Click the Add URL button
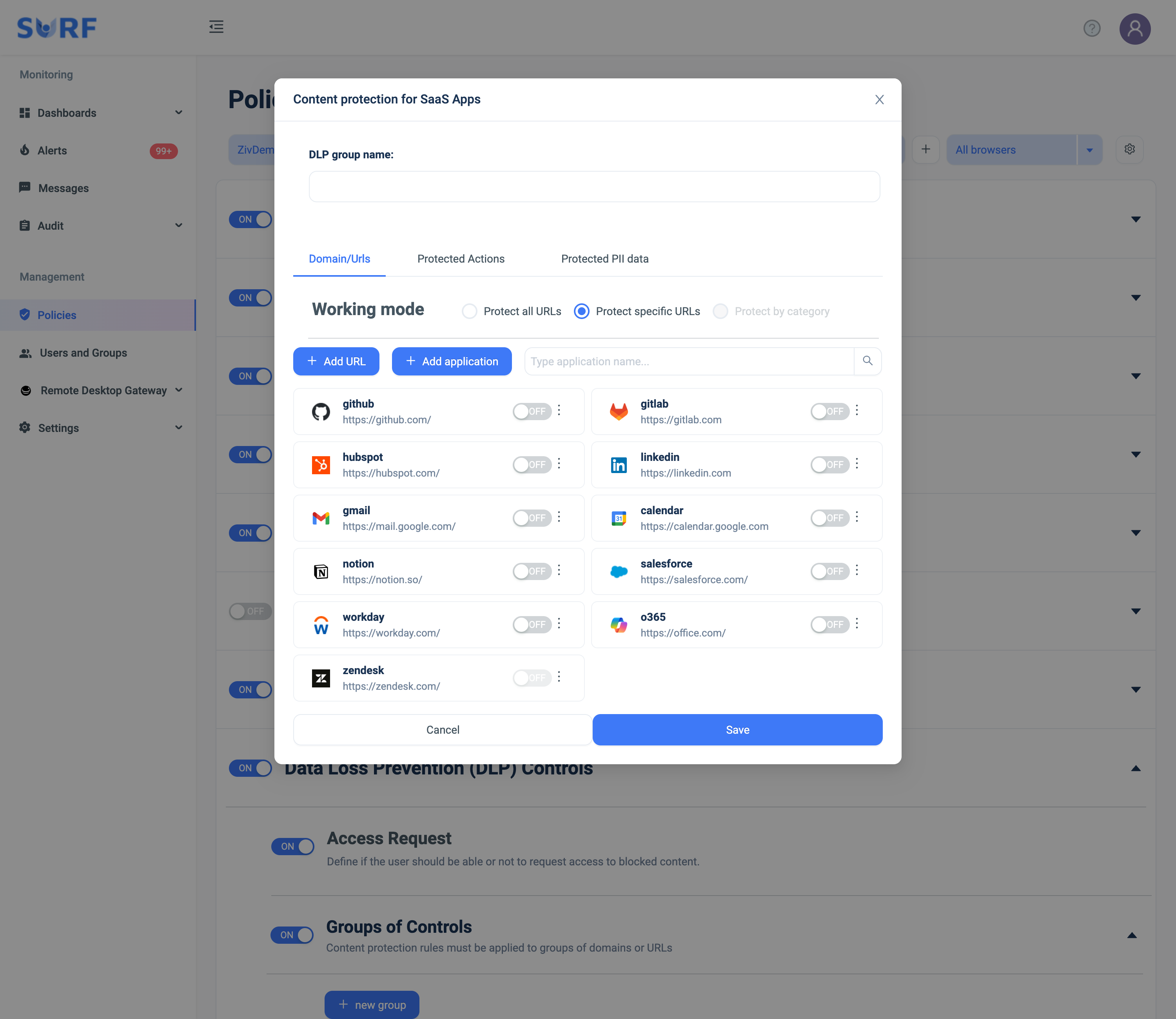1176x1019 pixels. pyautogui.click(x=336, y=361)
